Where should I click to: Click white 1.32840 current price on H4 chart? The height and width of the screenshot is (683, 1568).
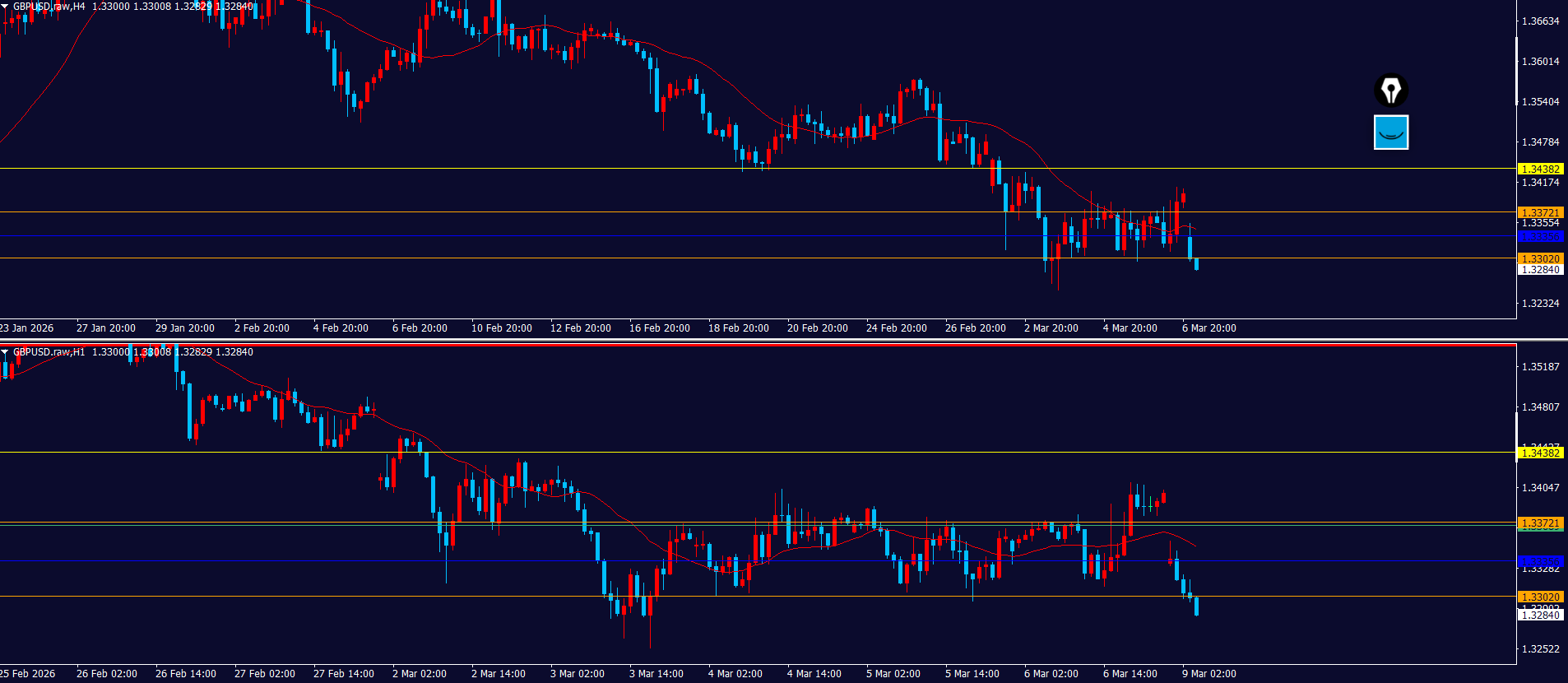(1540, 270)
